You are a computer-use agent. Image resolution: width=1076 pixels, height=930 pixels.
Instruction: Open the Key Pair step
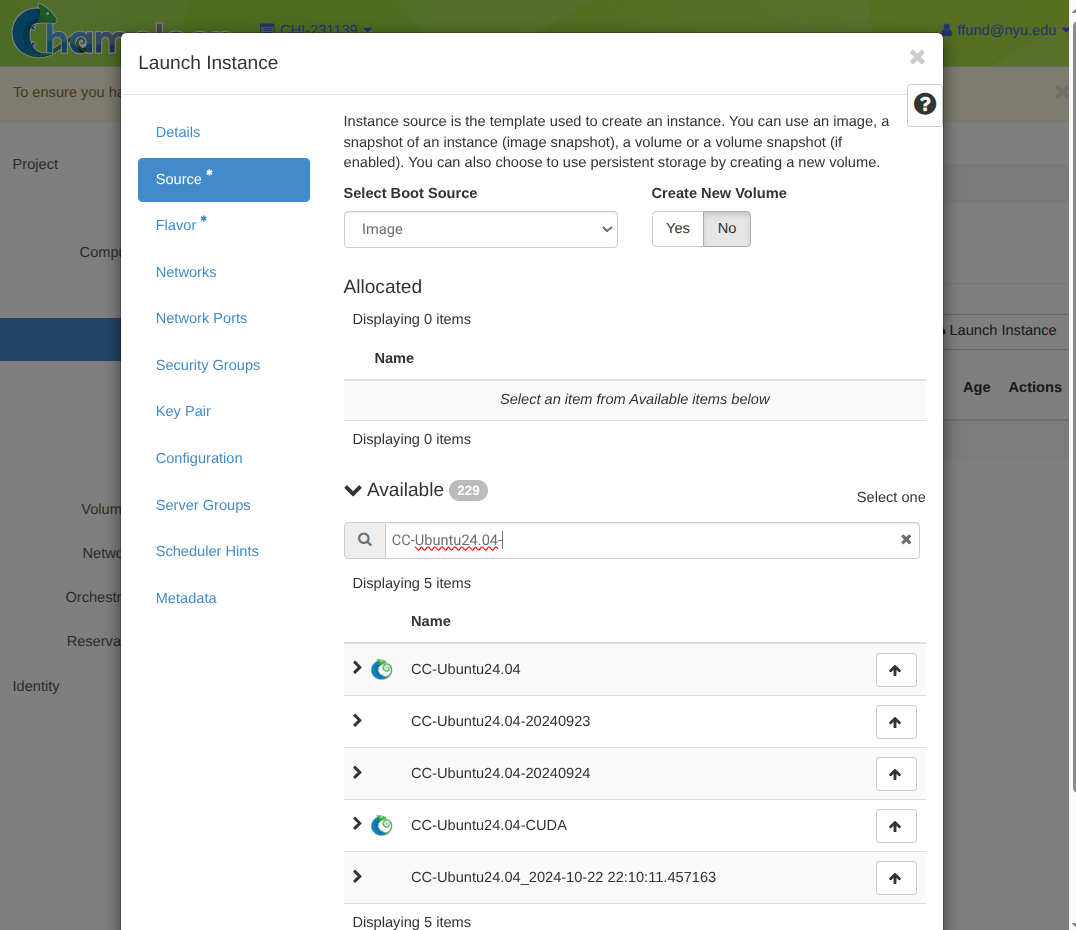coord(183,411)
